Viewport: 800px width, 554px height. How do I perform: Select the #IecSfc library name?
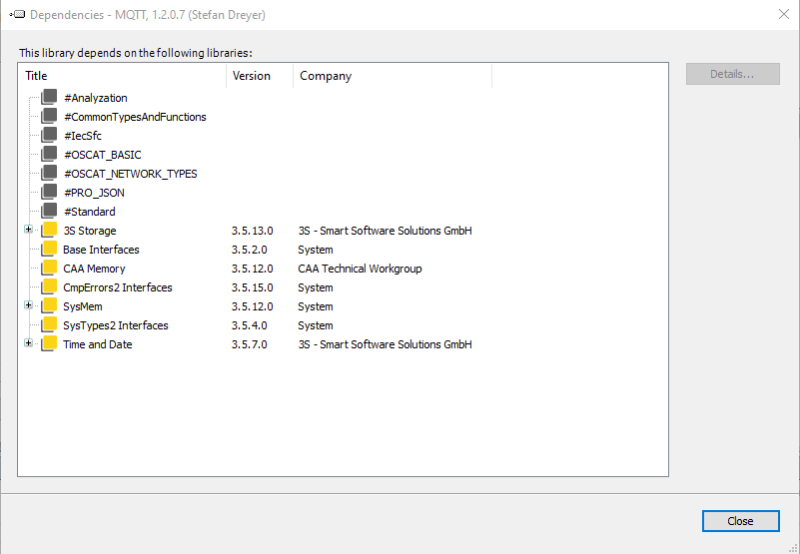click(83, 136)
